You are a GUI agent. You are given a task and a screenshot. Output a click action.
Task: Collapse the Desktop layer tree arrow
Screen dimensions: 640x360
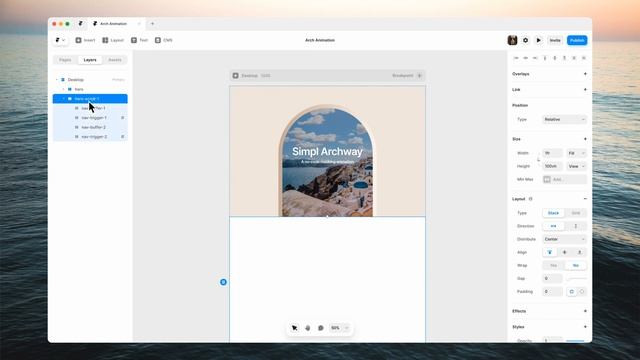pos(57,80)
